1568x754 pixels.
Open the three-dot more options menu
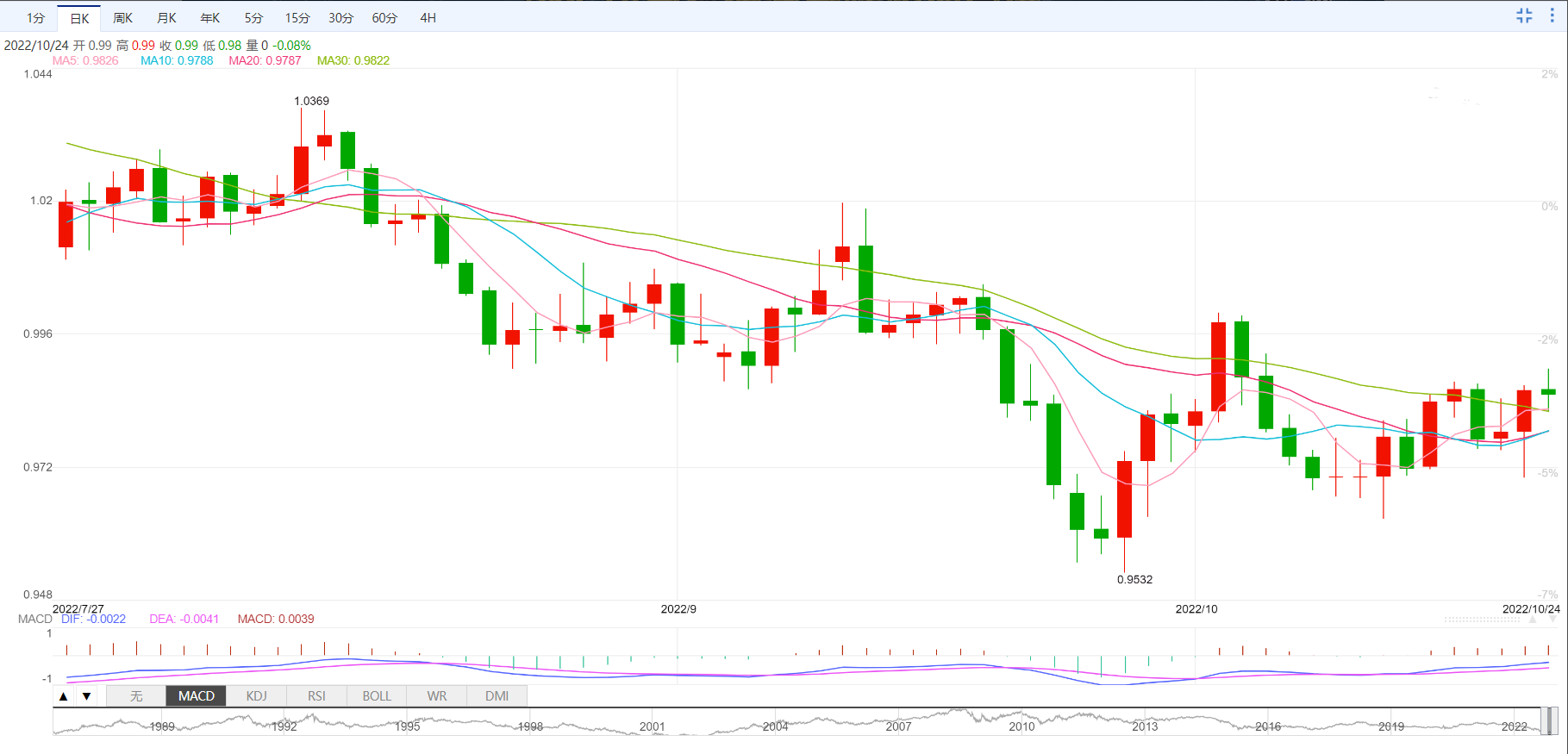[x=1552, y=16]
